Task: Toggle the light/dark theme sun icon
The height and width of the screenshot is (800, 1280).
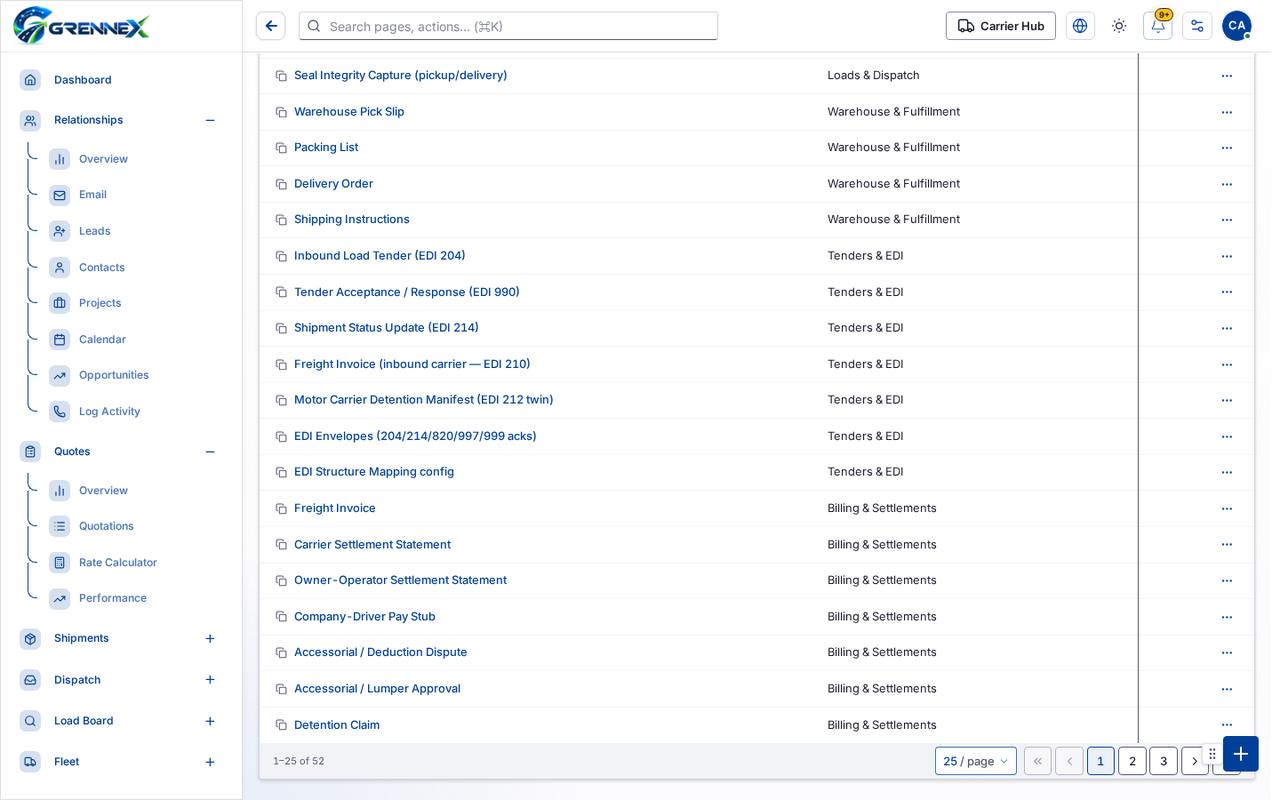Action: point(1119,26)
